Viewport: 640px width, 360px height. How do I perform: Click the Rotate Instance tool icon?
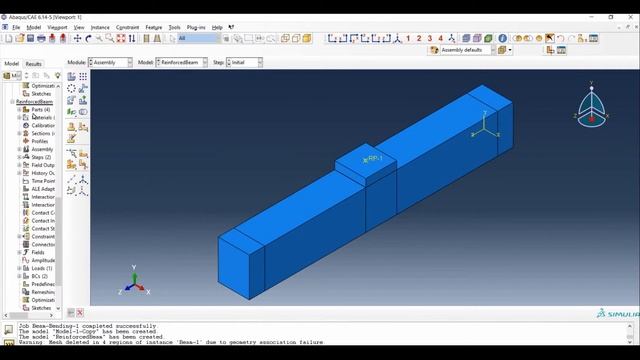click(71, 100)
